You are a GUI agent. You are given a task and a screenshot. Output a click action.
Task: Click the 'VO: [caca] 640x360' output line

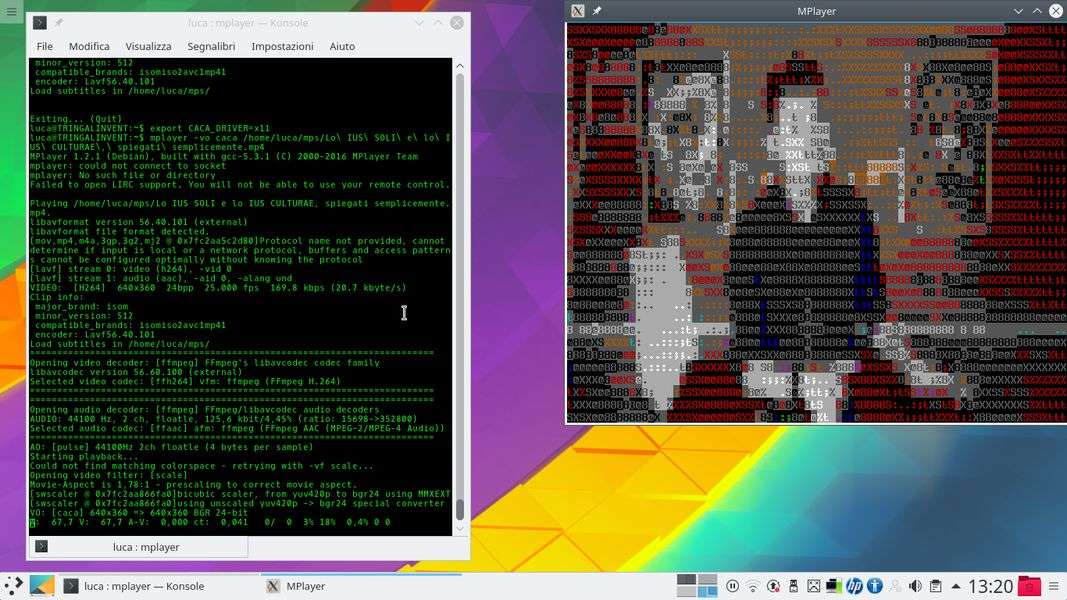pyautogui.click(x=139, y=513)
